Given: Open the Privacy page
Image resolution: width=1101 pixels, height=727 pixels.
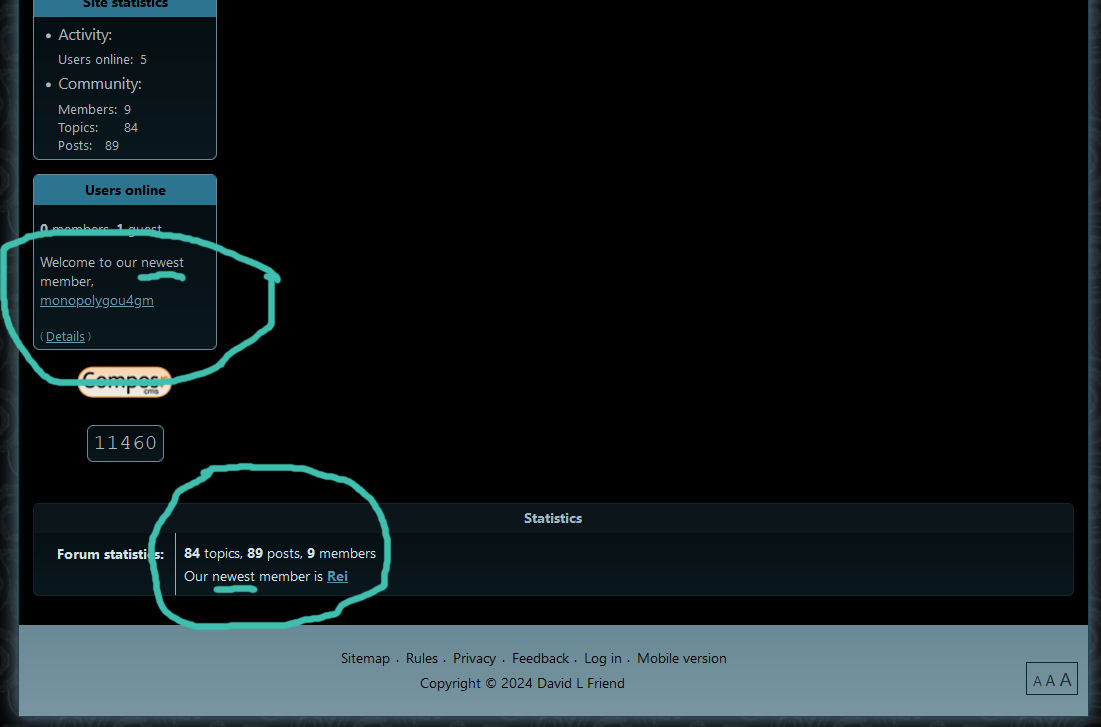Looking at the screenshot, I should 474,658.
